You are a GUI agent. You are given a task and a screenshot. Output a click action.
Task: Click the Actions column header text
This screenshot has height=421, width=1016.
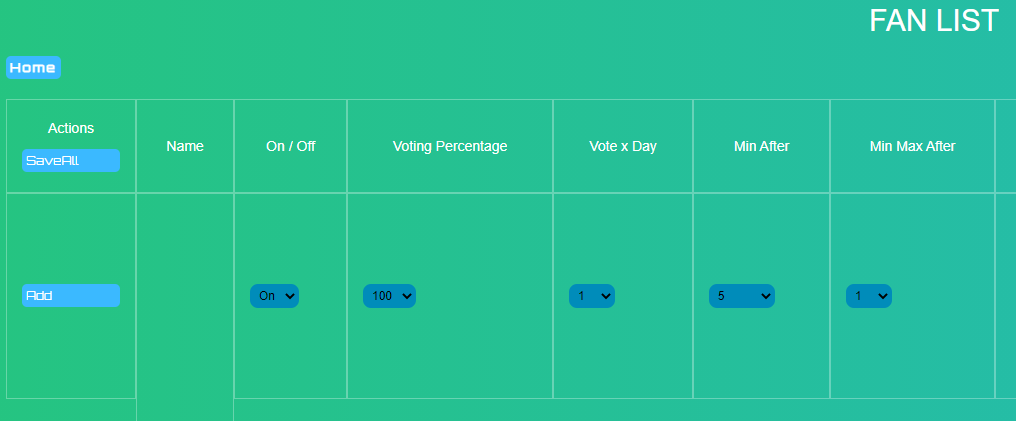click(71, 128)
